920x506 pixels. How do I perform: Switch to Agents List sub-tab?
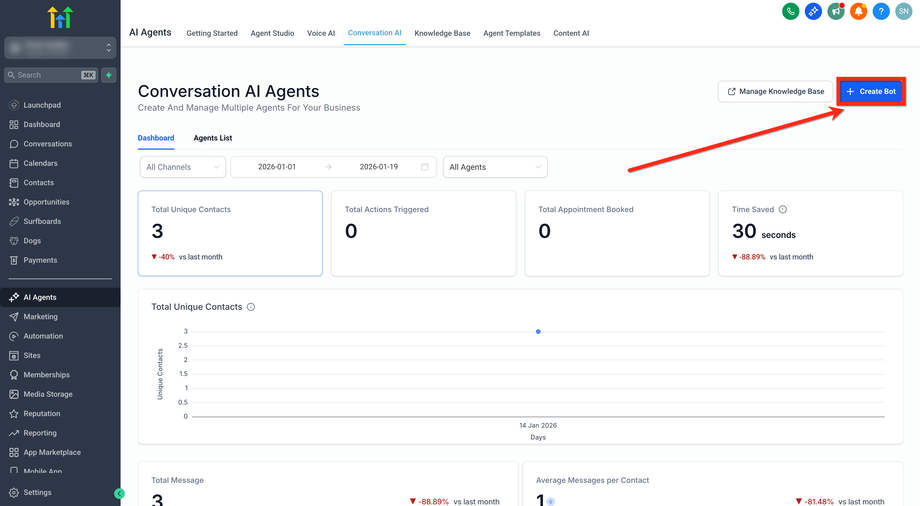213,138
